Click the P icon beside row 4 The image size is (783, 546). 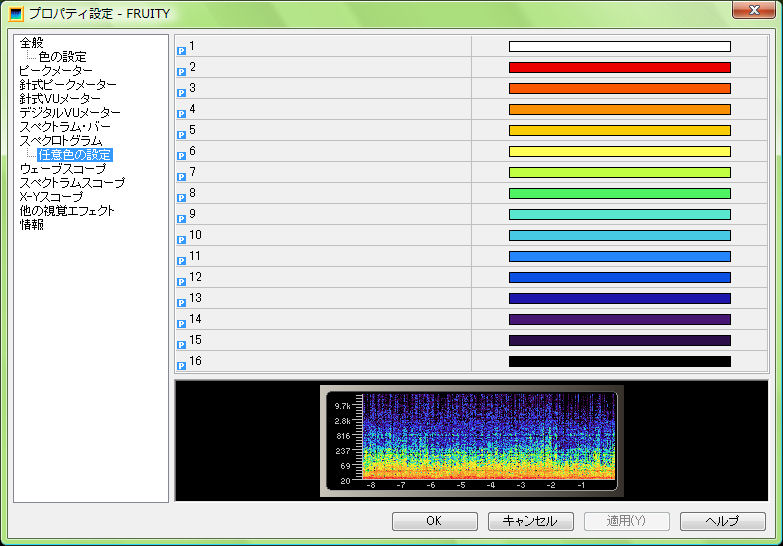click(181, 114)
